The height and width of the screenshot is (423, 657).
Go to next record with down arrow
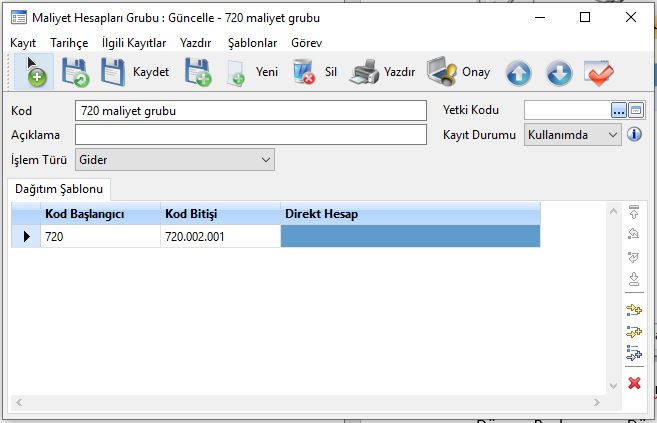(x=559, y=73)
